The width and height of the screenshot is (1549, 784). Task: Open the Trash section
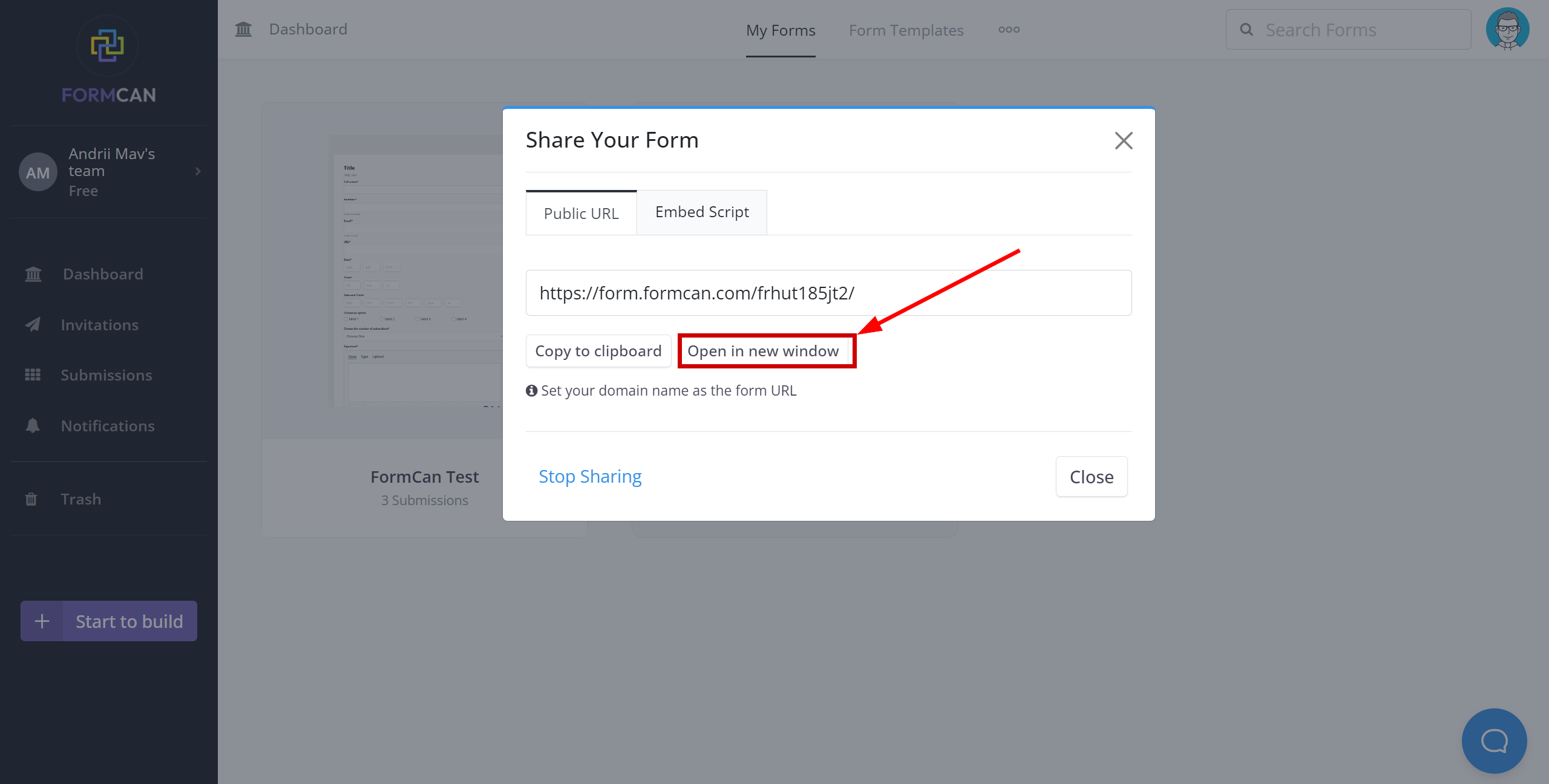point(80,498)
